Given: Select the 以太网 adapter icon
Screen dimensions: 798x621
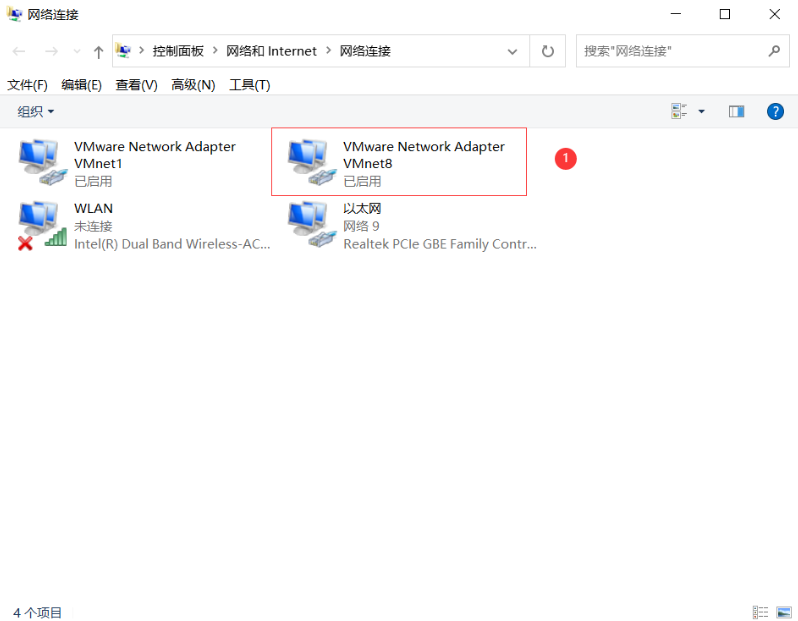Looking at the screenshot, I should click(x=312, y=224).
